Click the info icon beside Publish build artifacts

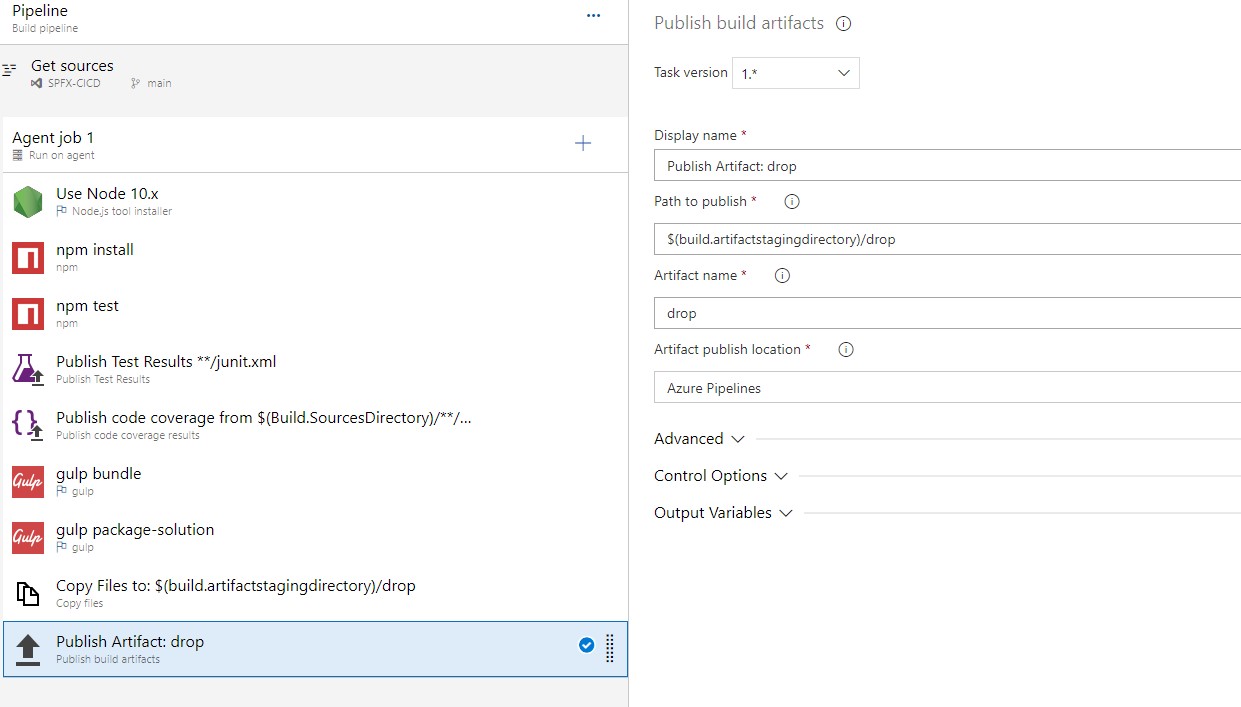point(843,23)
